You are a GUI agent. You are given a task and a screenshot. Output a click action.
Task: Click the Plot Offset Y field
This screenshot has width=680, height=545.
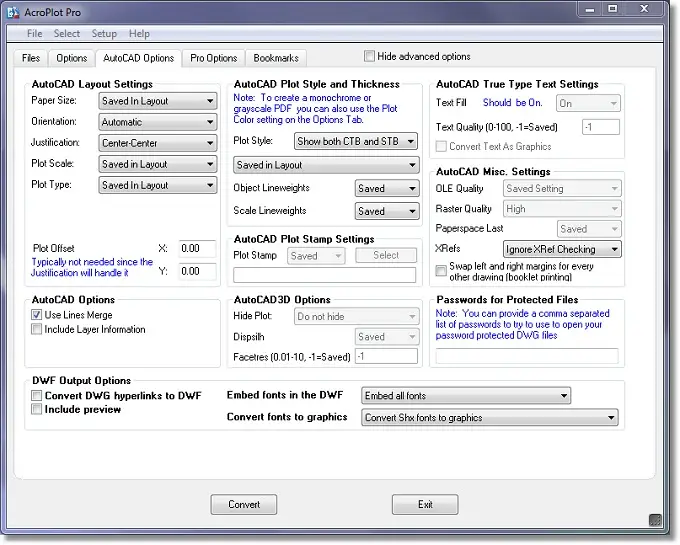(197, 271)
